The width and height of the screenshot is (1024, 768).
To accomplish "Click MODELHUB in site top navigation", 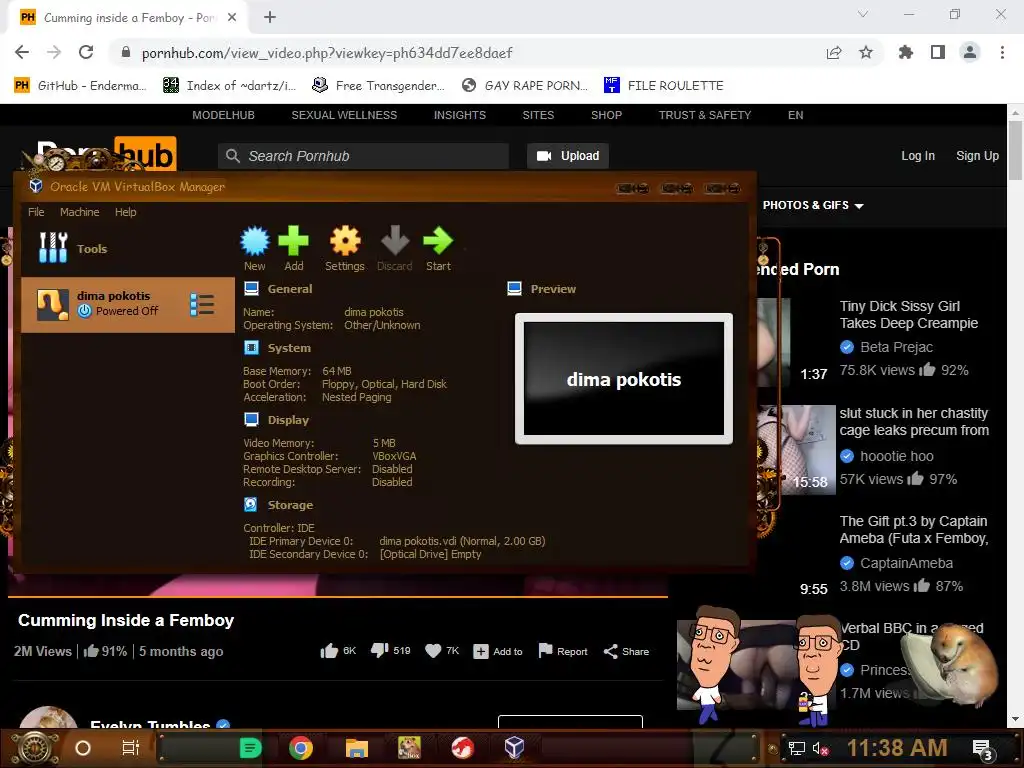I will [x=223, y=115].
